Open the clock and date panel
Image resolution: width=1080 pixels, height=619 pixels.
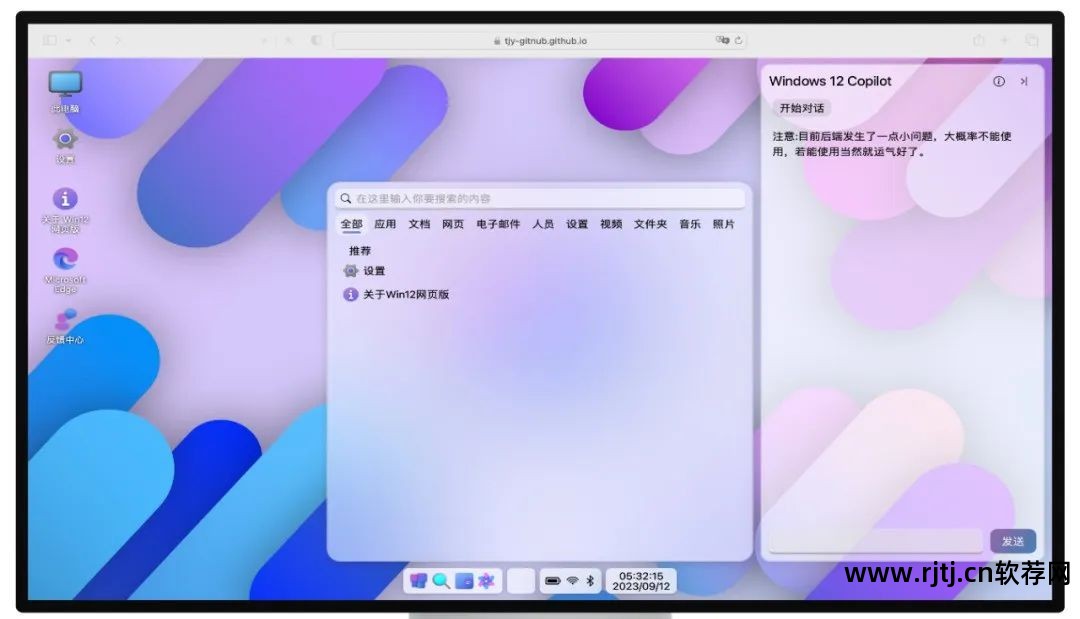pyautogui.click(x=641, y=581)
